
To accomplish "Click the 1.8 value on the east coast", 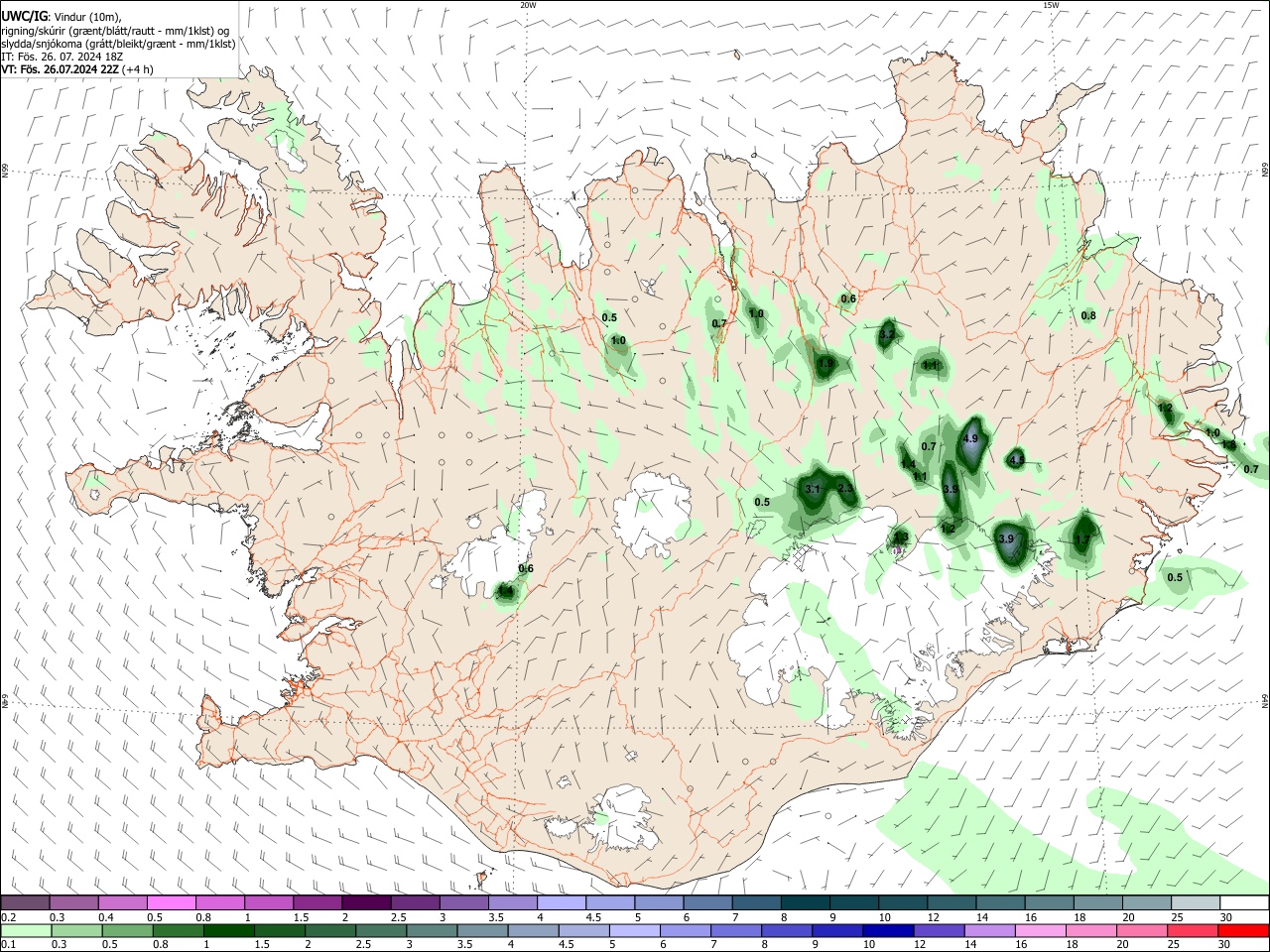I will [1228, 445].
